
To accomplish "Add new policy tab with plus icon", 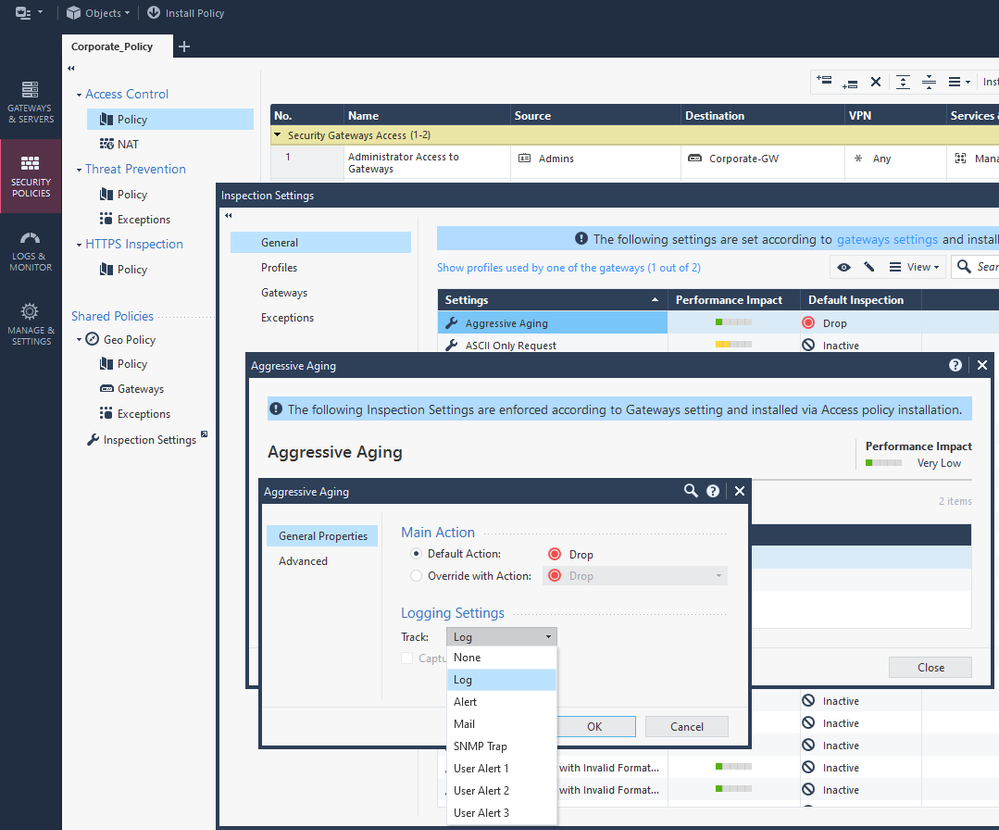I will pyautogui.click(x=184, y=46).
